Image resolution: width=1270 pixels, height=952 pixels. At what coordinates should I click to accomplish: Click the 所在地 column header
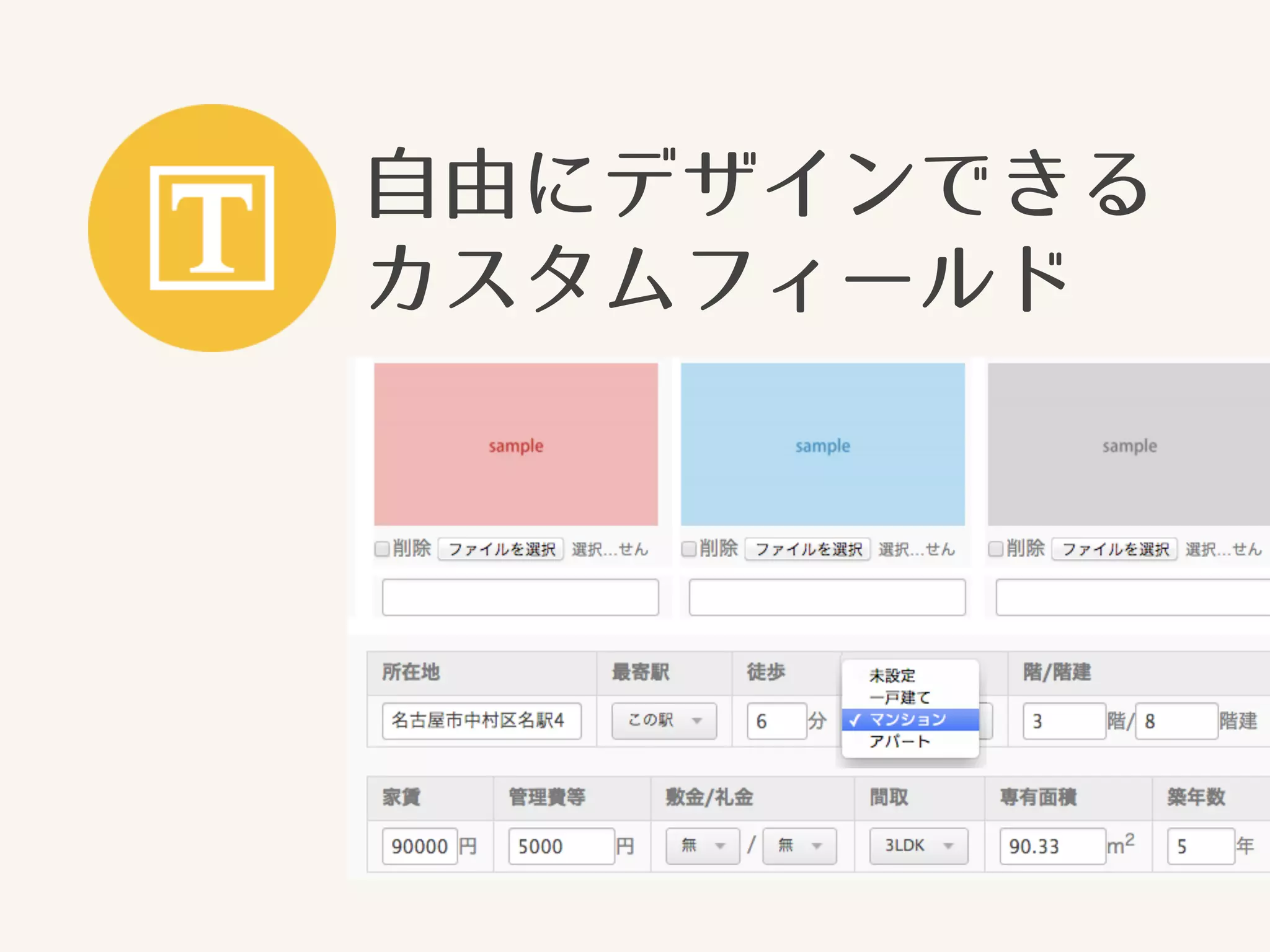tap(481, 672)
